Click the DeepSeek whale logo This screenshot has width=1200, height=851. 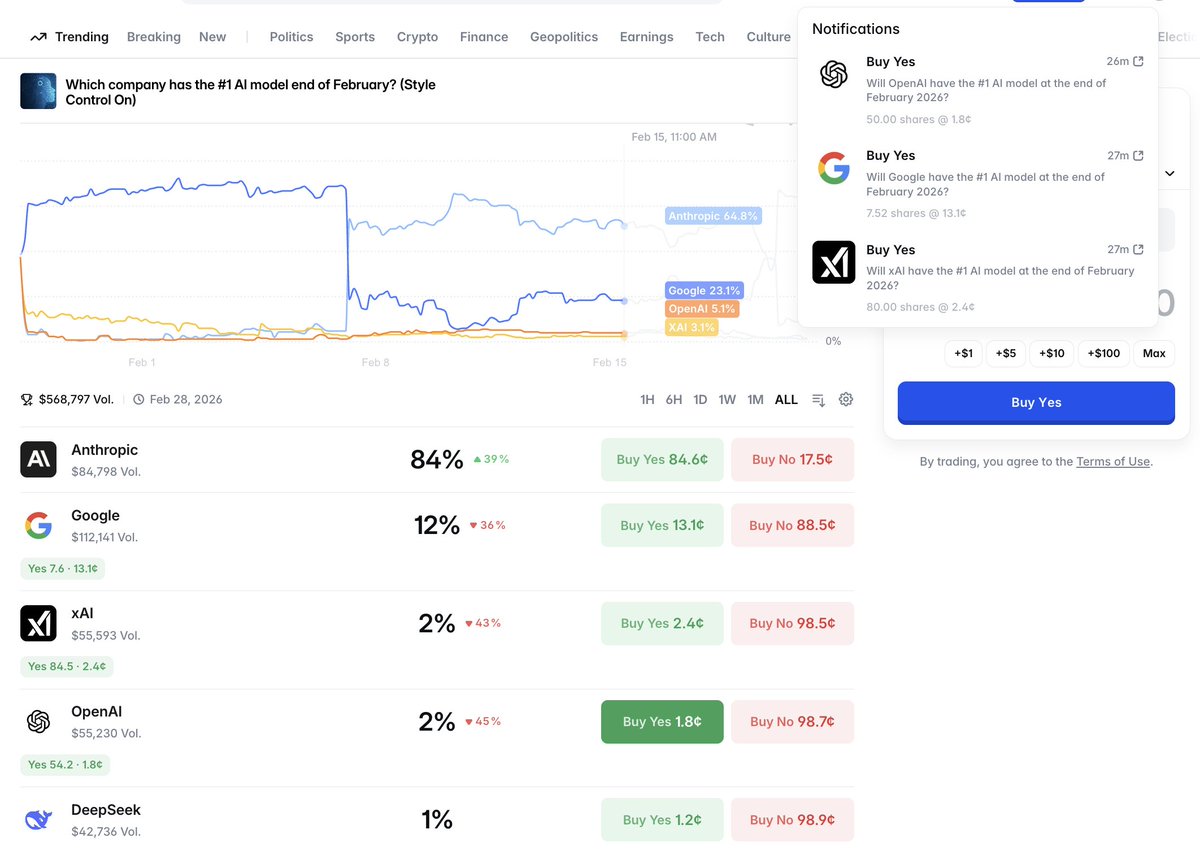coord(38,819)
